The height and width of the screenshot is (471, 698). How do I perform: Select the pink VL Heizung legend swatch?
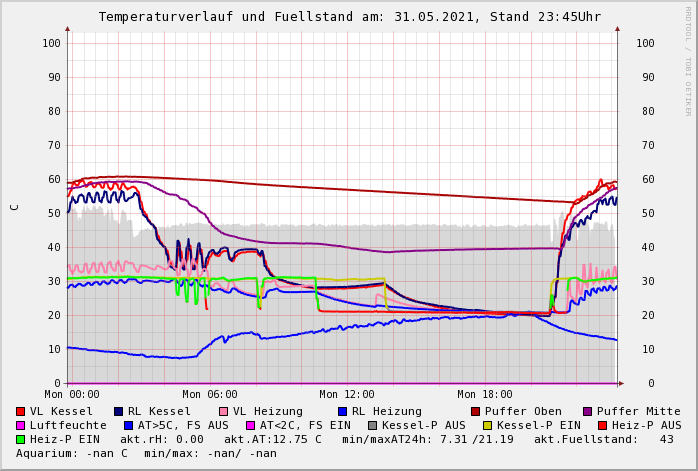coord(224,411)
